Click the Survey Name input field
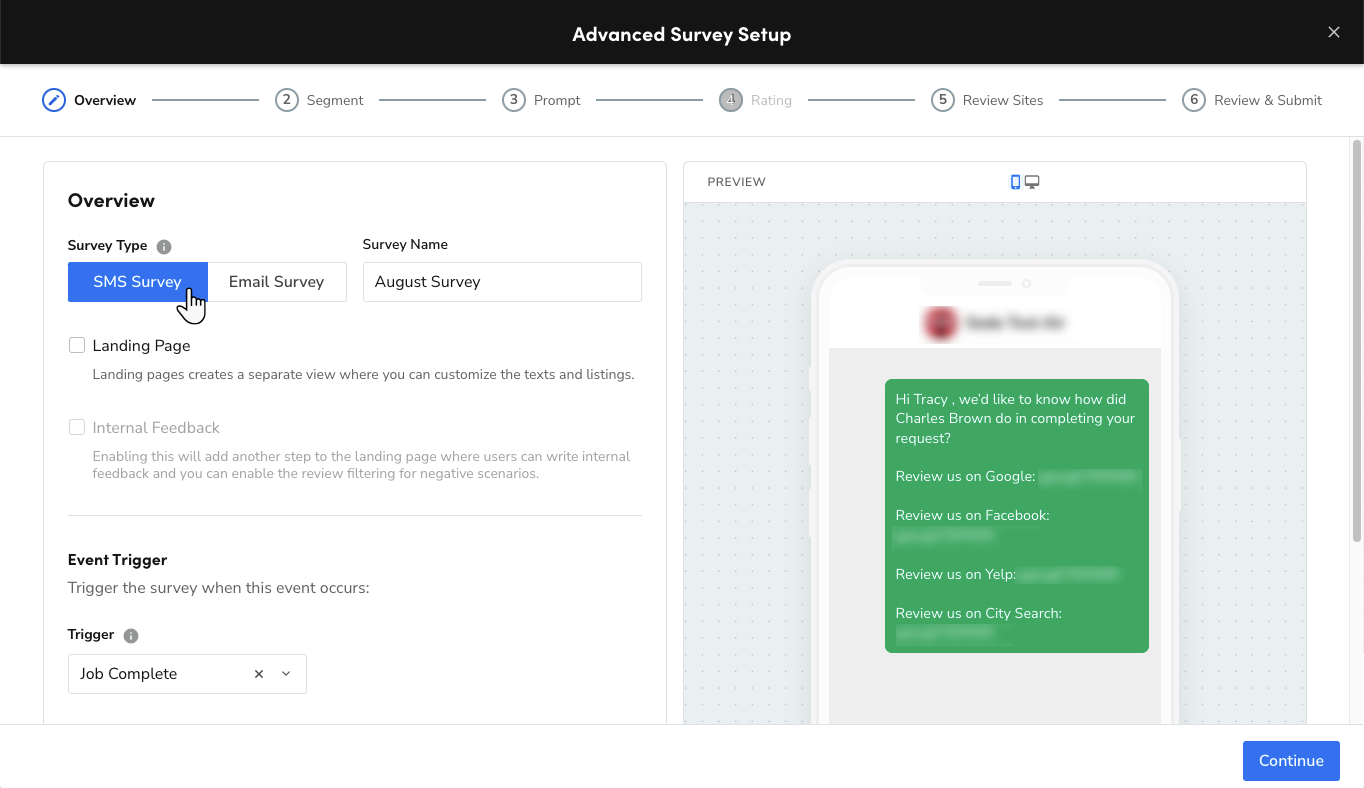1364x788 pixels. pos(502,282)
